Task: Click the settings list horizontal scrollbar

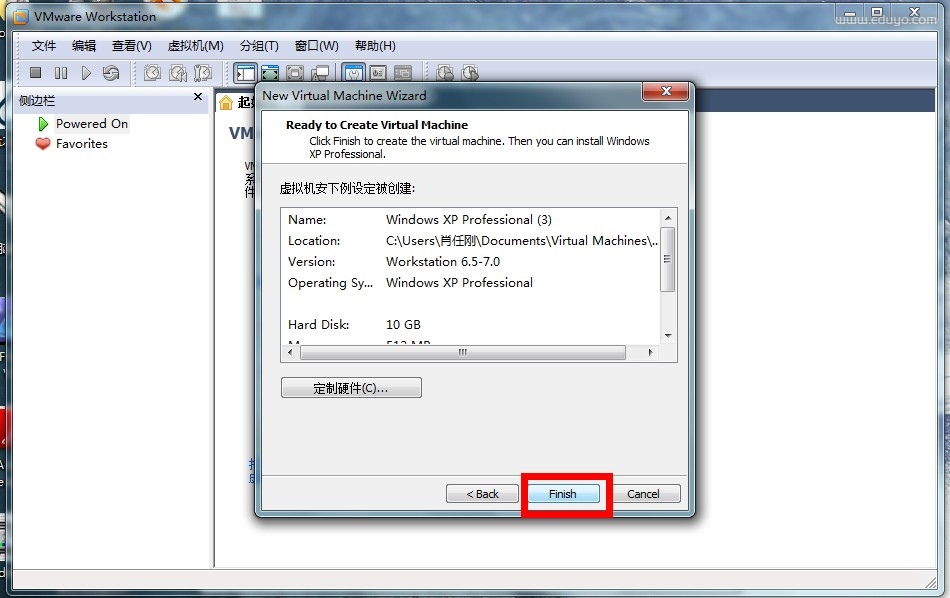Action: click(462, 353)
